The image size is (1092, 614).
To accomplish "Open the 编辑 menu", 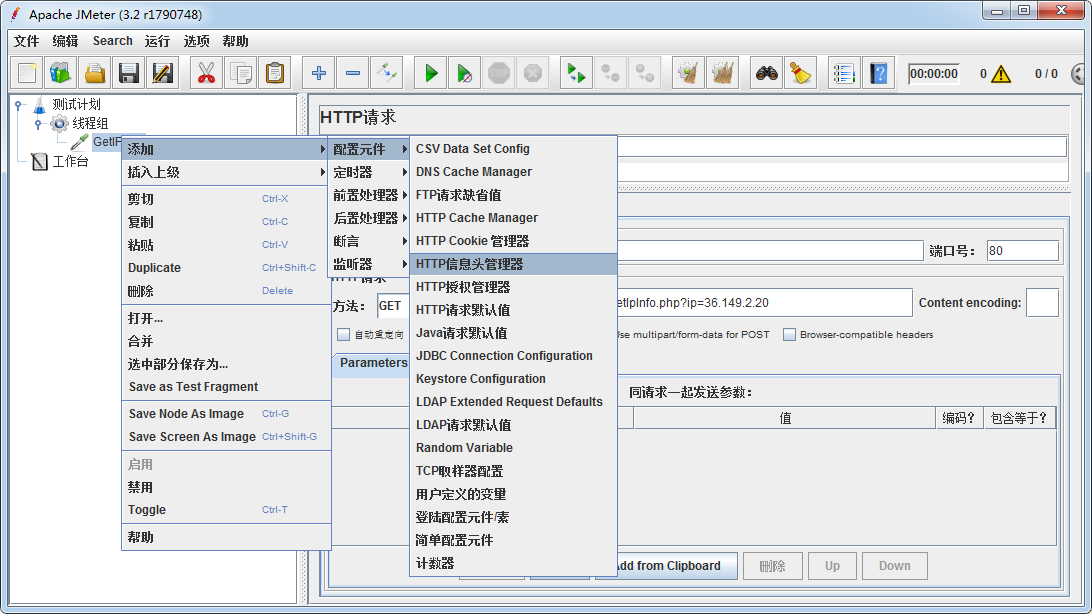I will point(65,41).
